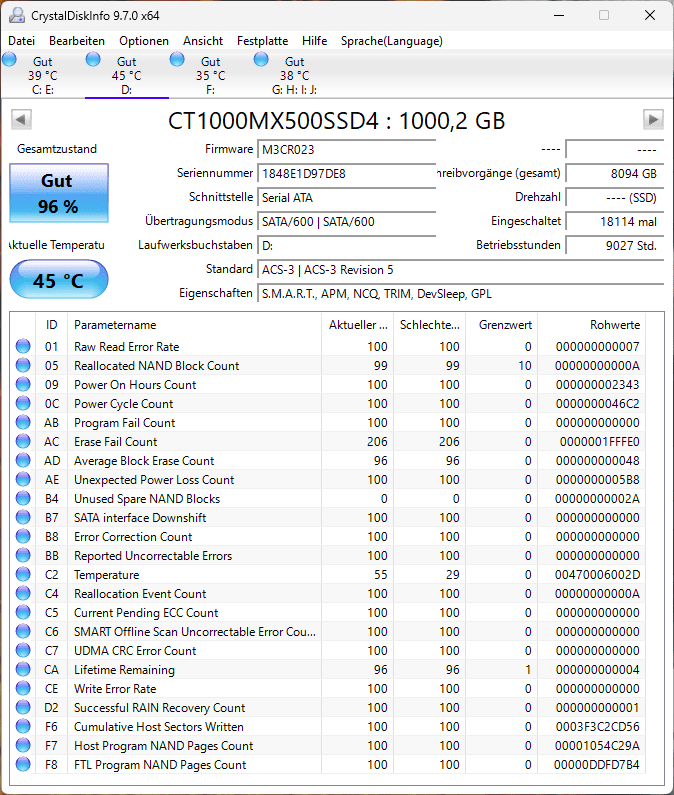Click status icon of Power Cycle Count

tap(23, 403)
